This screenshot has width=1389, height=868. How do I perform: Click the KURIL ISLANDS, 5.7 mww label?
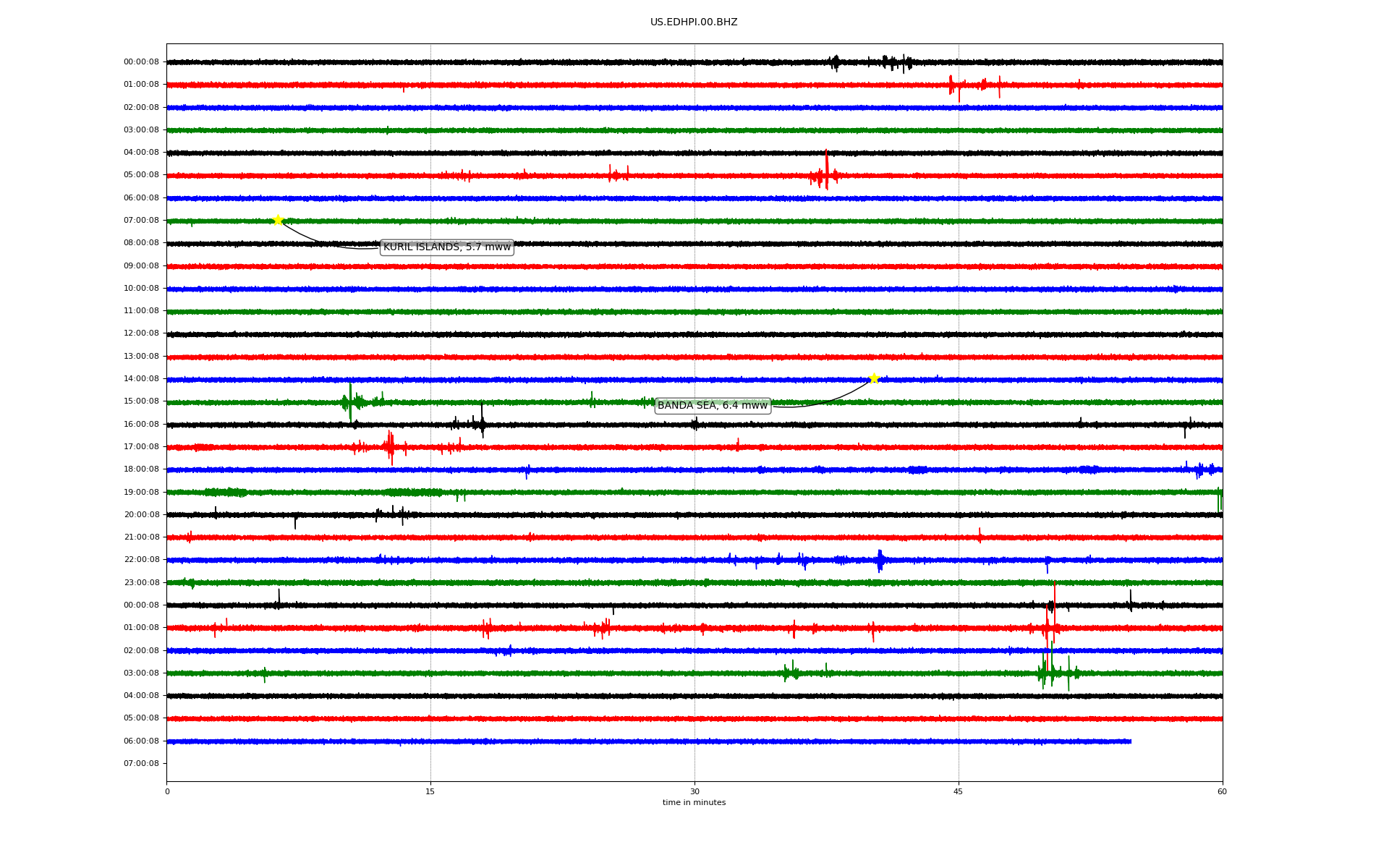coord(446,247)
